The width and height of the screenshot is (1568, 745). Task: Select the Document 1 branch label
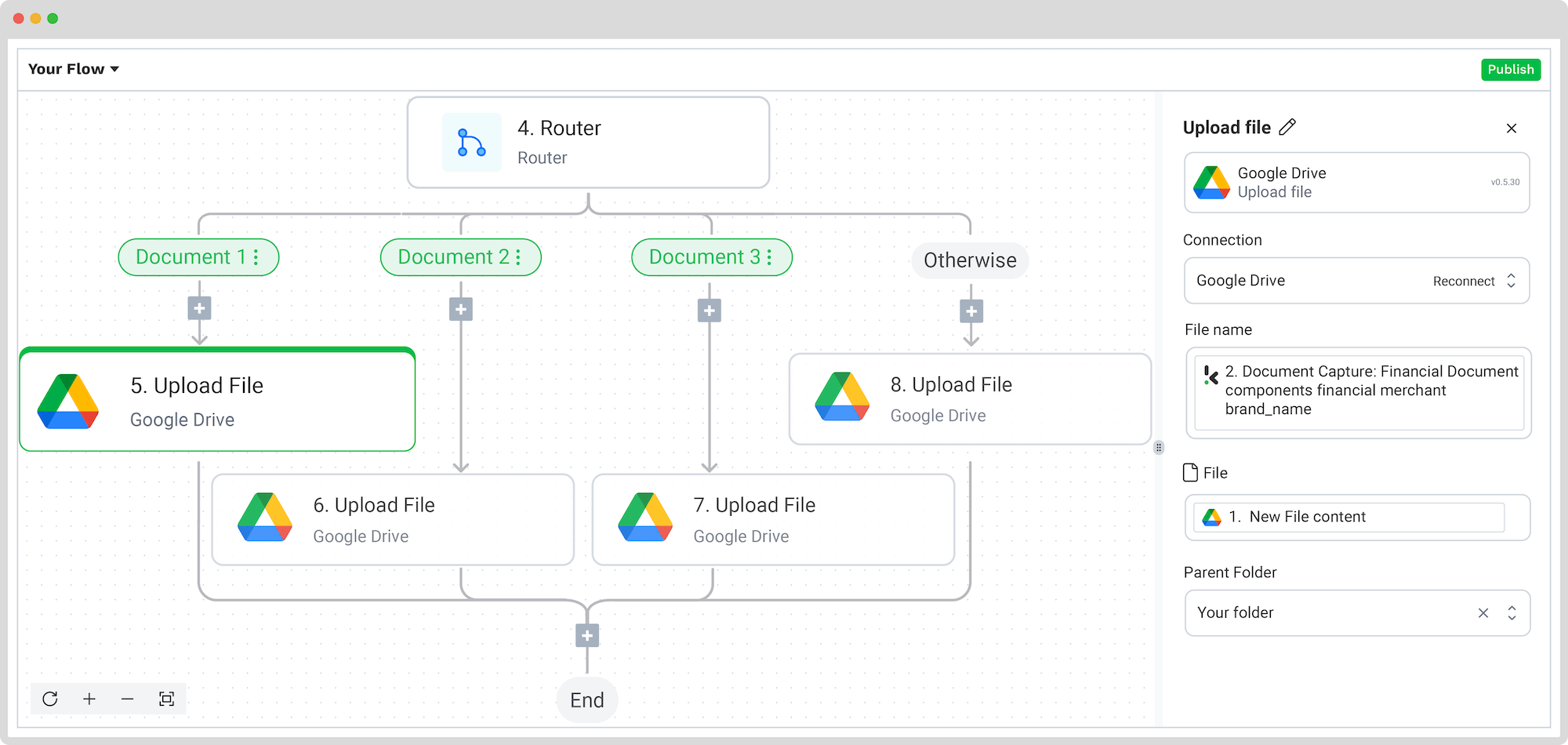pyautogui.click(x=198, y=257)
